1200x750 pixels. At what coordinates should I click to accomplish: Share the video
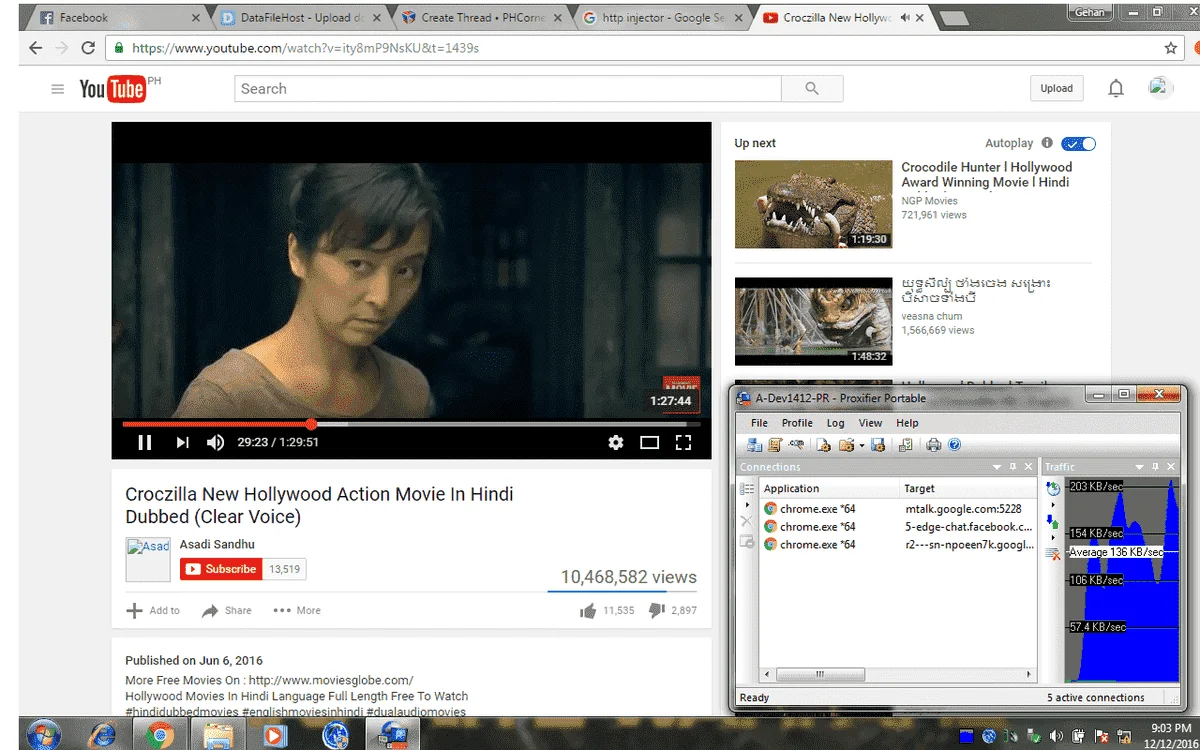[227, 610]
